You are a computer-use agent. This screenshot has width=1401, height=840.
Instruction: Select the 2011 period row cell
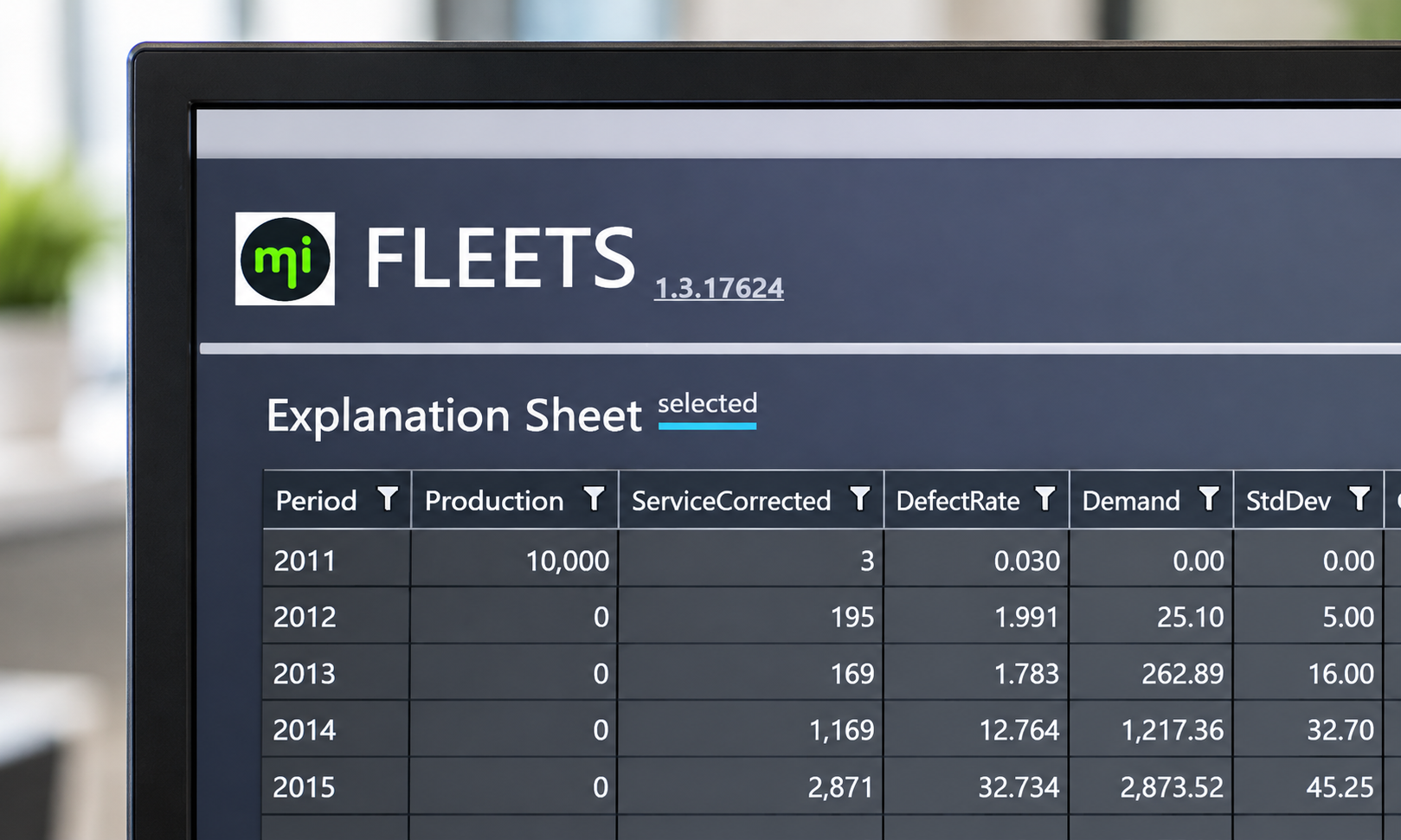click(337, 560)
